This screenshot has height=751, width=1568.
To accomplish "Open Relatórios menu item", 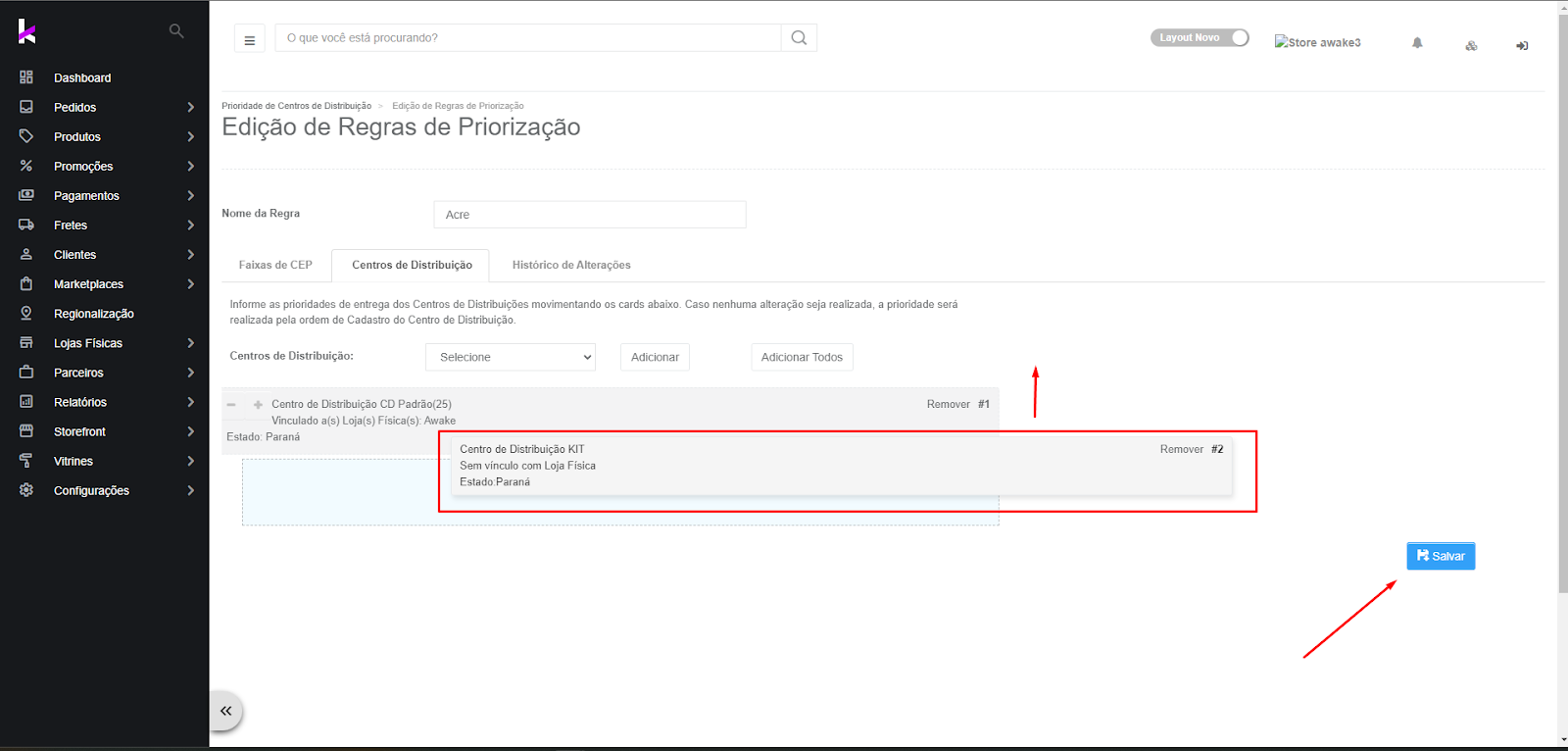I will tap(80, 402).
